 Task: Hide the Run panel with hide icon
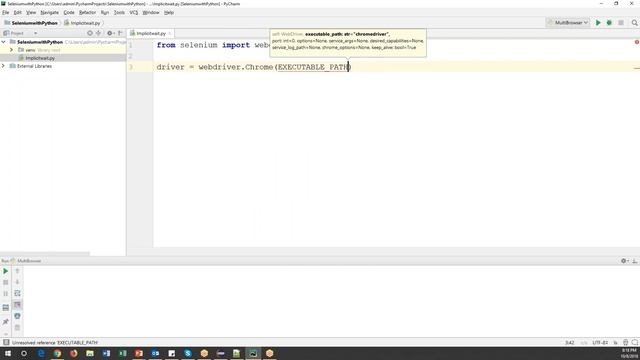pyautogui.click(x=634, y=260)
